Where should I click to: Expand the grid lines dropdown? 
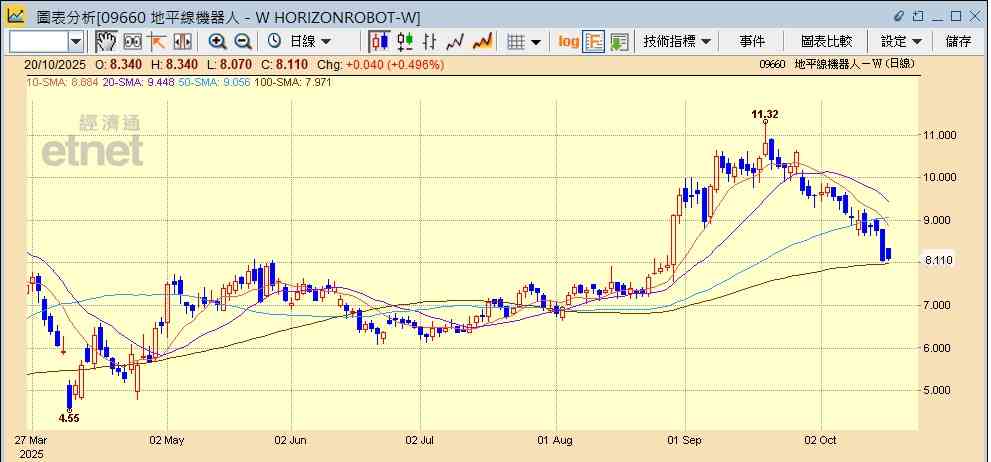(524, 41)
